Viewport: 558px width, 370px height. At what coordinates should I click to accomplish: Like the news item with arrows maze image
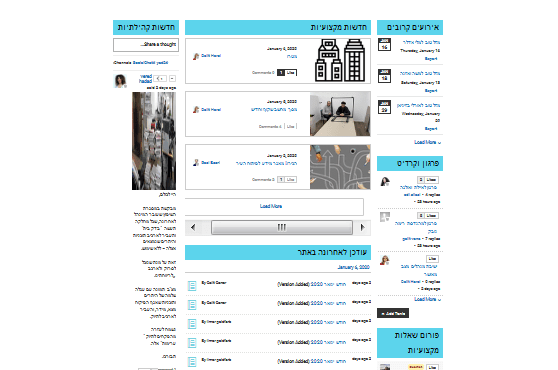coord(291,180)
